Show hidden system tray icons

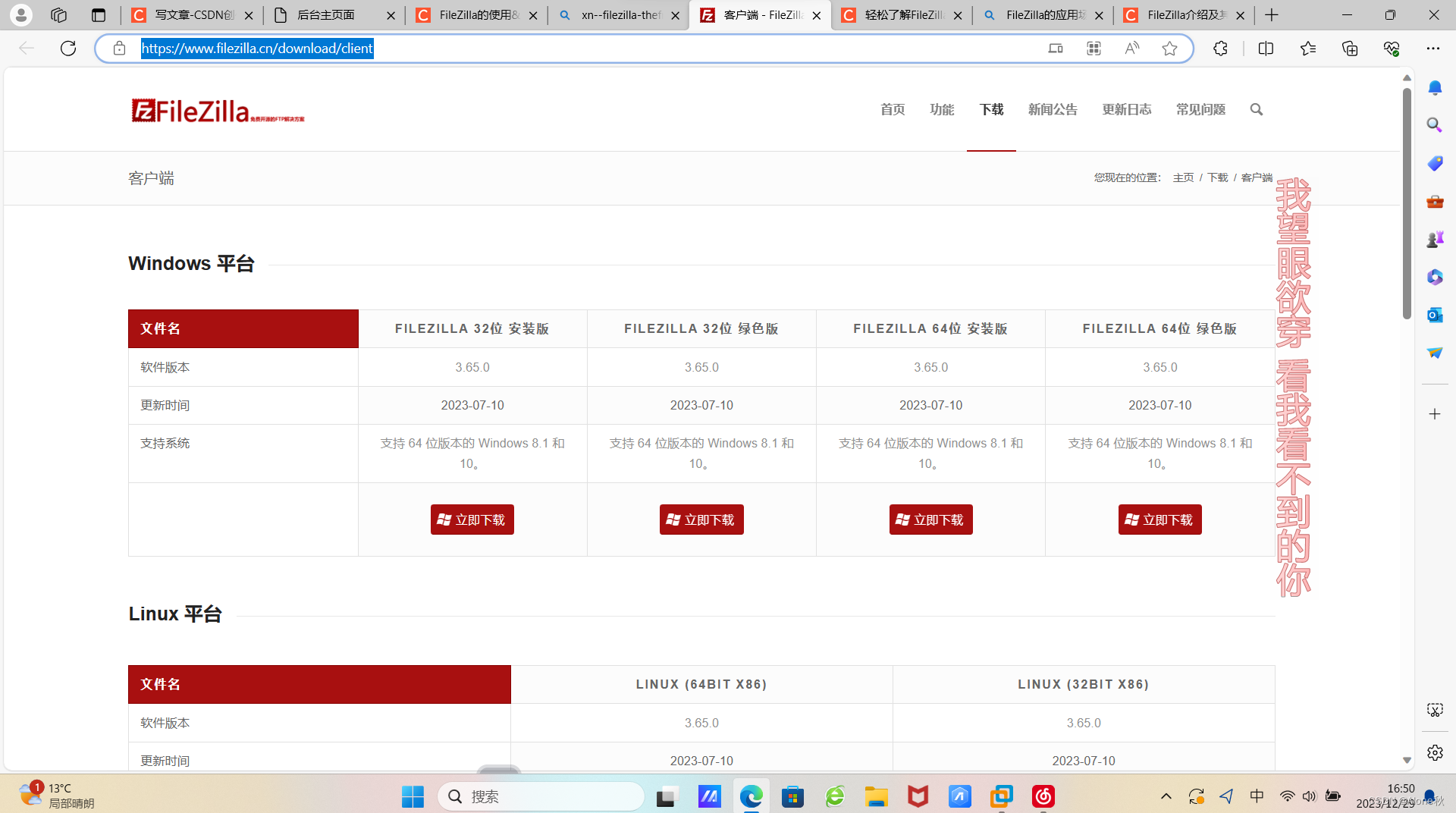1166,796
